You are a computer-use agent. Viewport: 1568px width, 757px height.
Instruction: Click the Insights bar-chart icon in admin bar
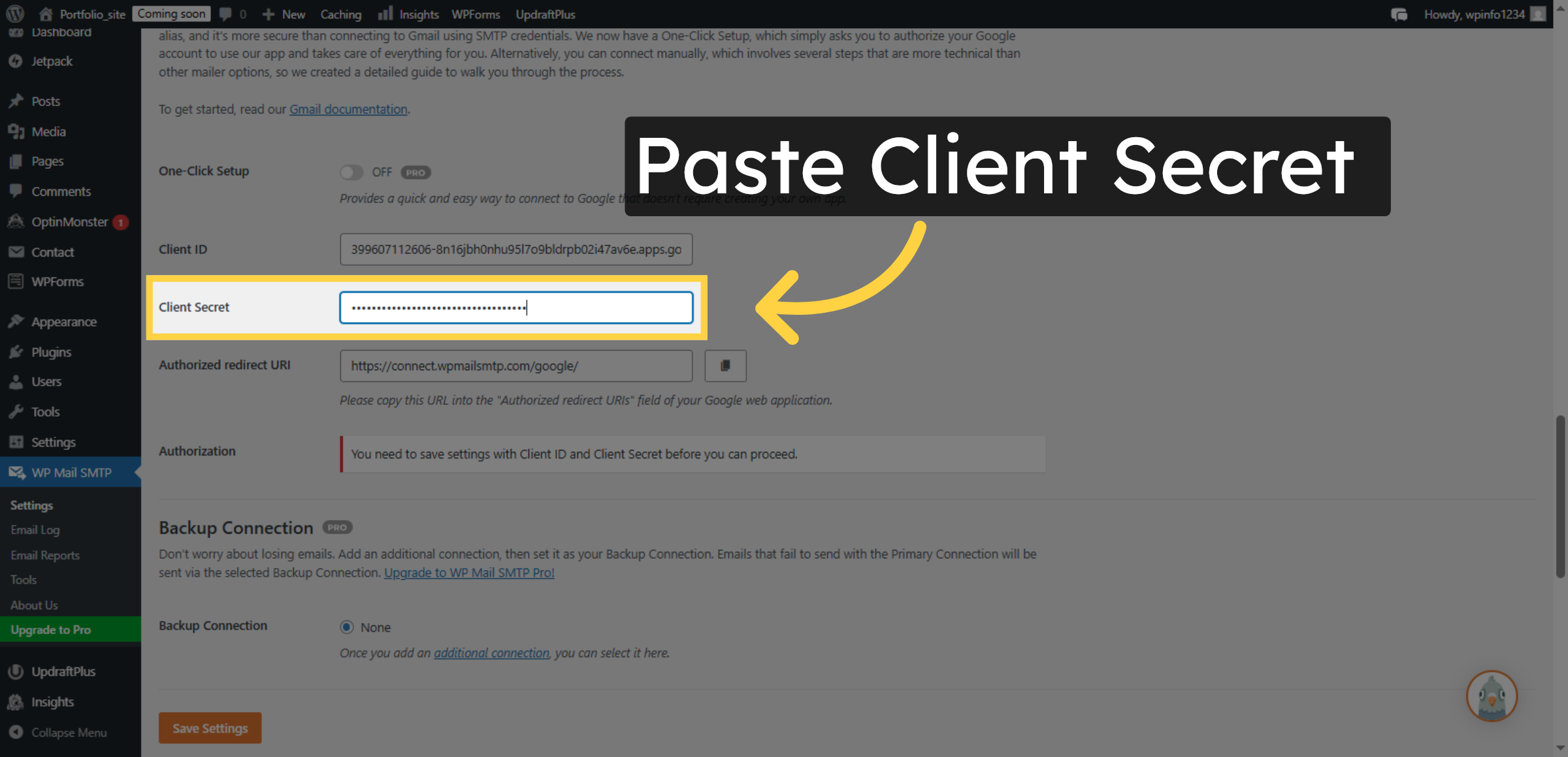tap(385, 14)
